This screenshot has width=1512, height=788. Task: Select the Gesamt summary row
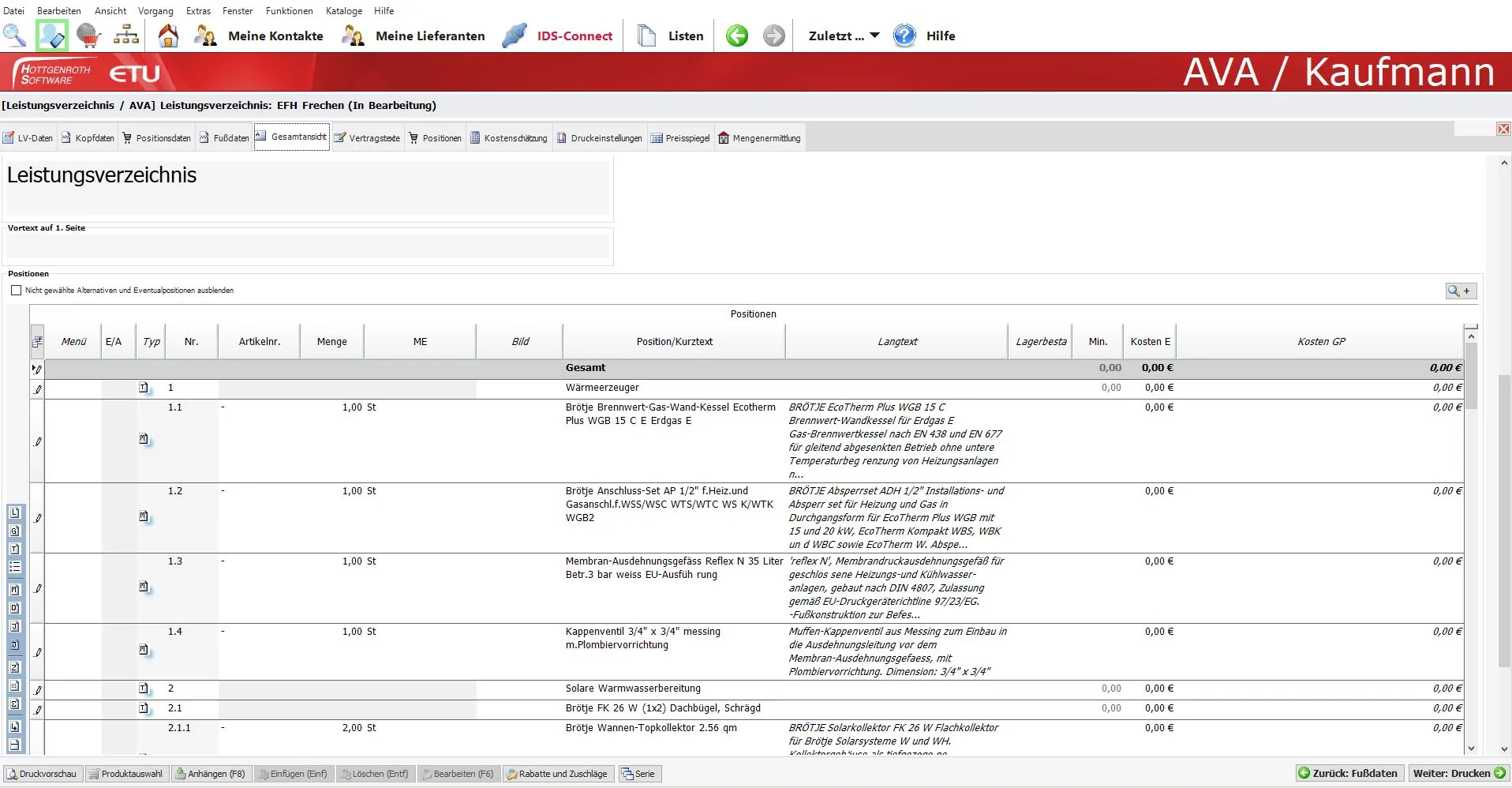(x=754, y=368)
